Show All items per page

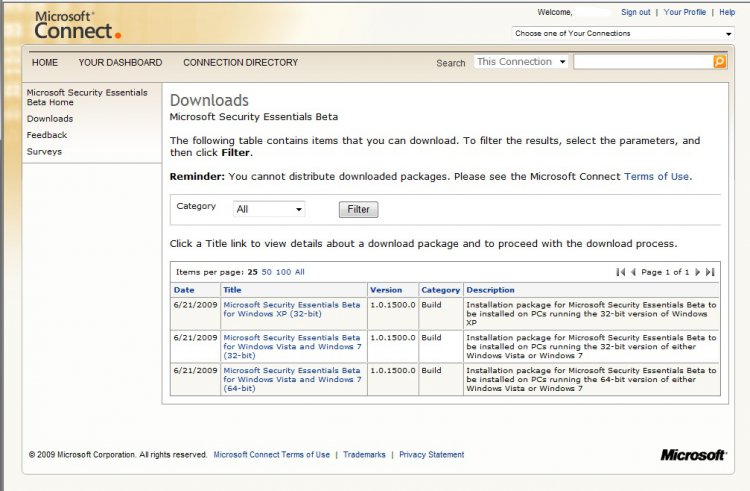(x=299, y=272)
